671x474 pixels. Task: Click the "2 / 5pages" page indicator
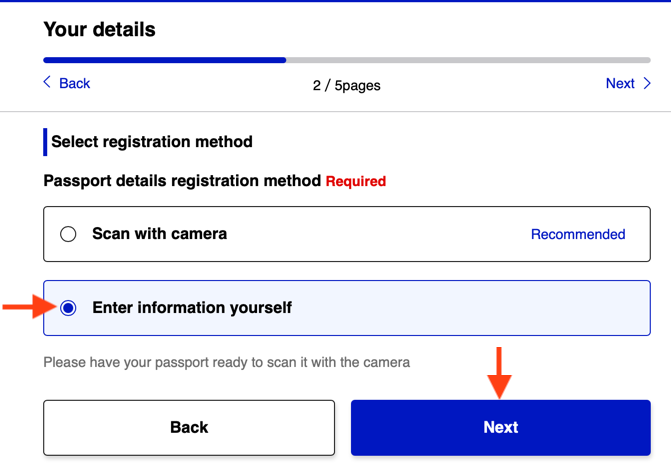[x=346, y=85]
